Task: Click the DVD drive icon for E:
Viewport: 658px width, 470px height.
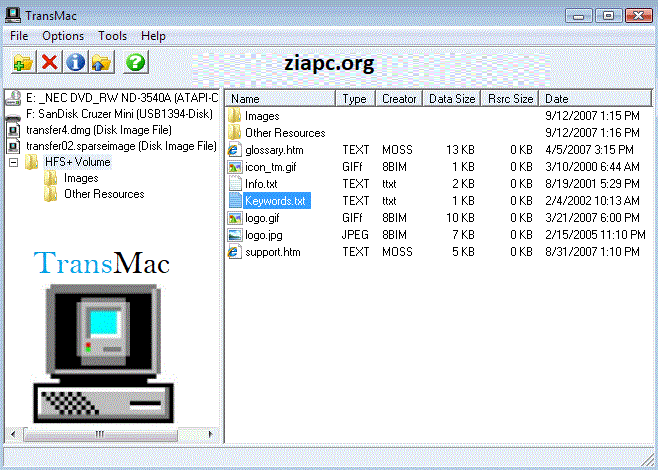Action: coord(13,98)
